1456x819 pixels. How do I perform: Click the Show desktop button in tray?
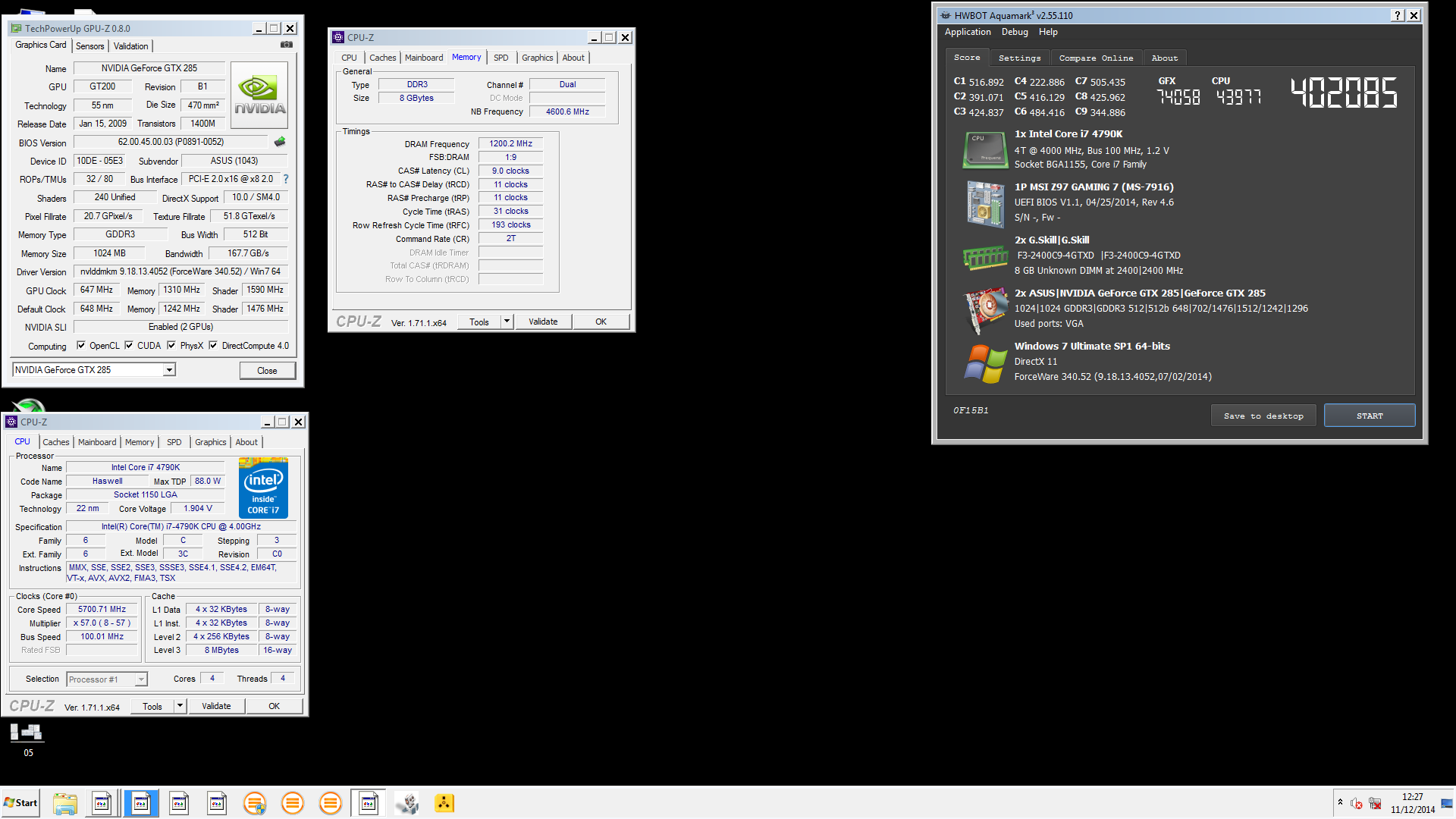point(1447,803)
